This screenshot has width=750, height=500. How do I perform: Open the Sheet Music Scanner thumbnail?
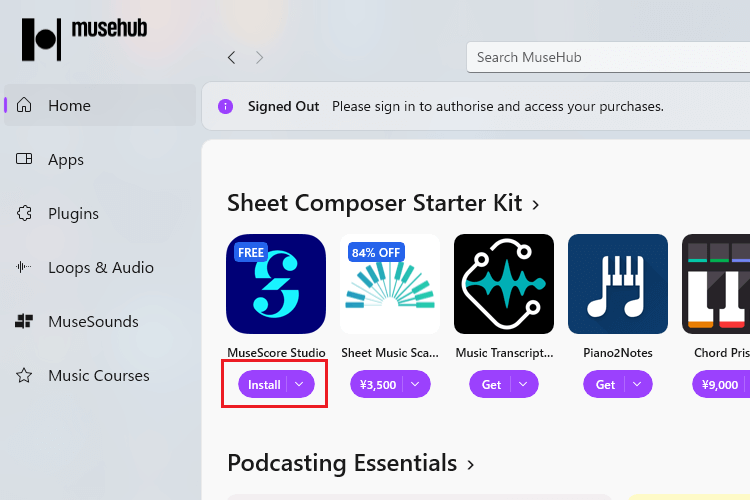point(390,284)
